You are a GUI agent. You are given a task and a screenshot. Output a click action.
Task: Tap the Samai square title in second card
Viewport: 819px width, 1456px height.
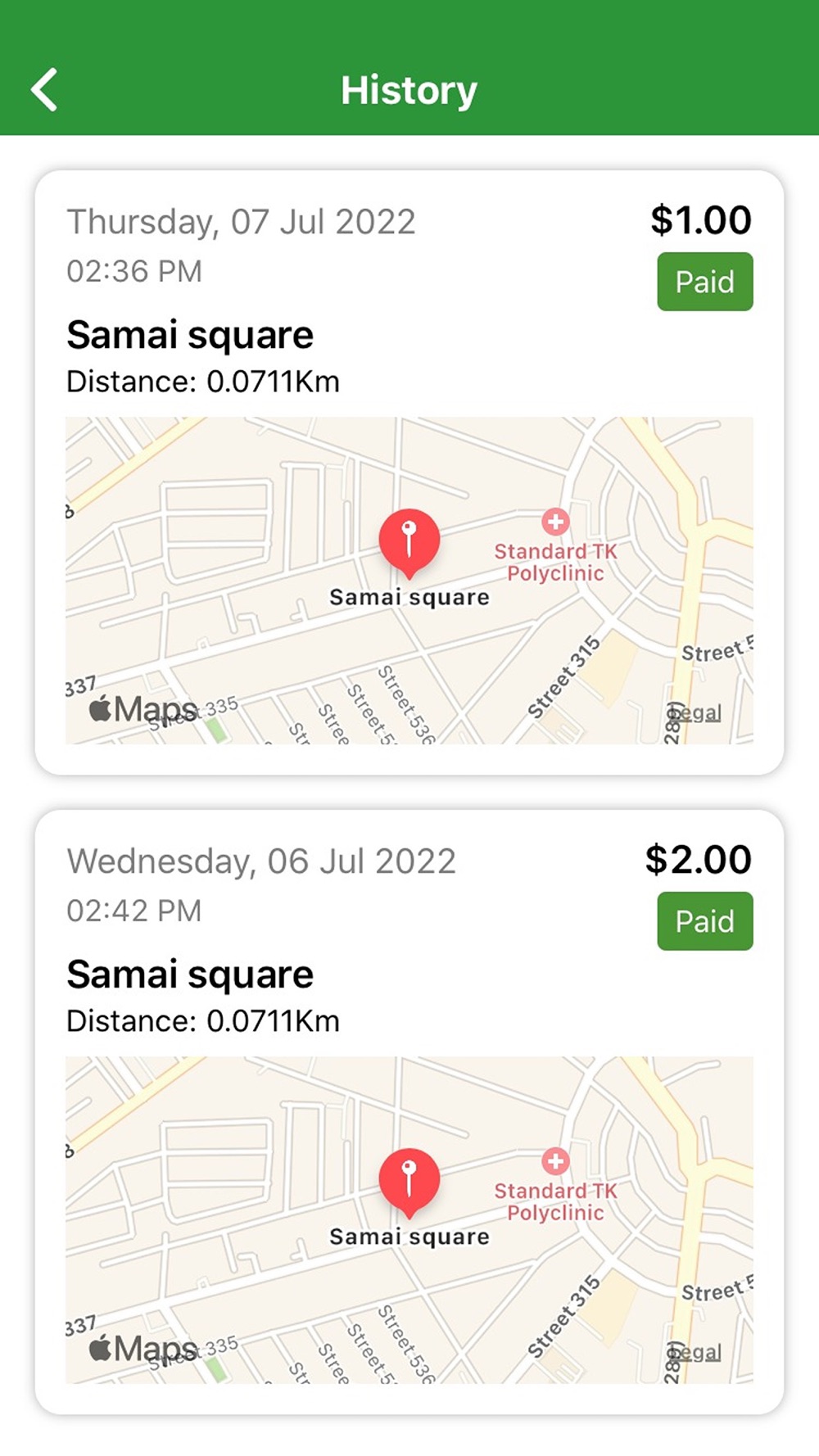pyautogui.click(x=190, y=974)
